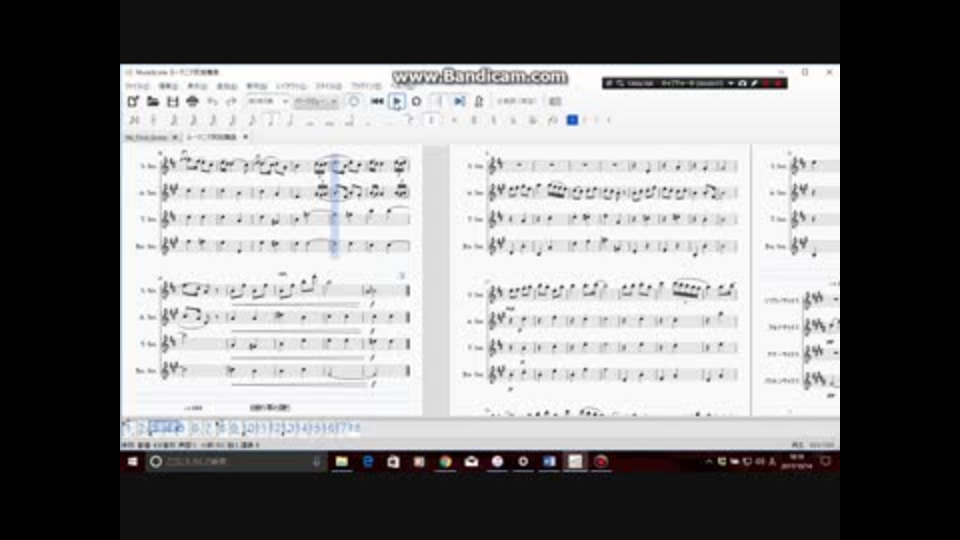Viewport: 960px width, 540px height.
Task: Open the スタイル (Style) menu
Action: tap(329, 86)
